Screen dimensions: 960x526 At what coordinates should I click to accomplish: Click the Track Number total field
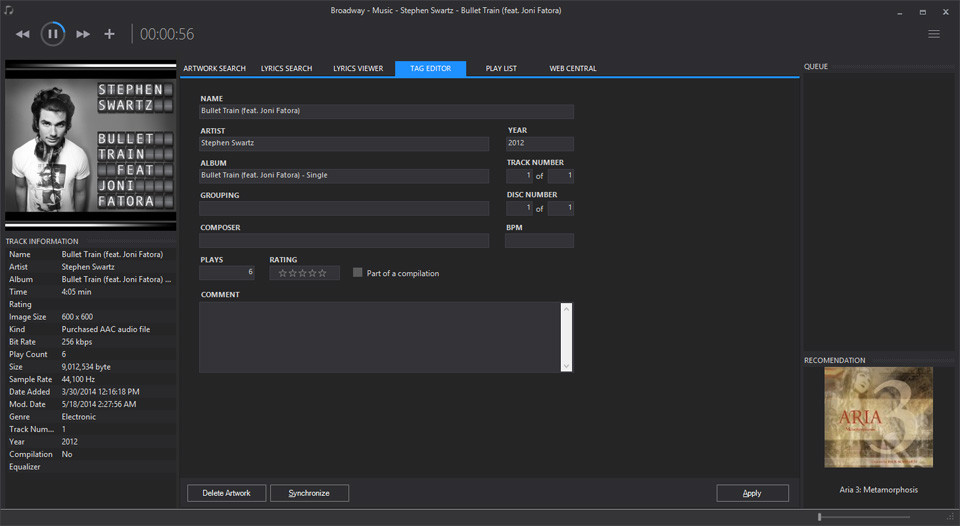(x=560, y=176)
